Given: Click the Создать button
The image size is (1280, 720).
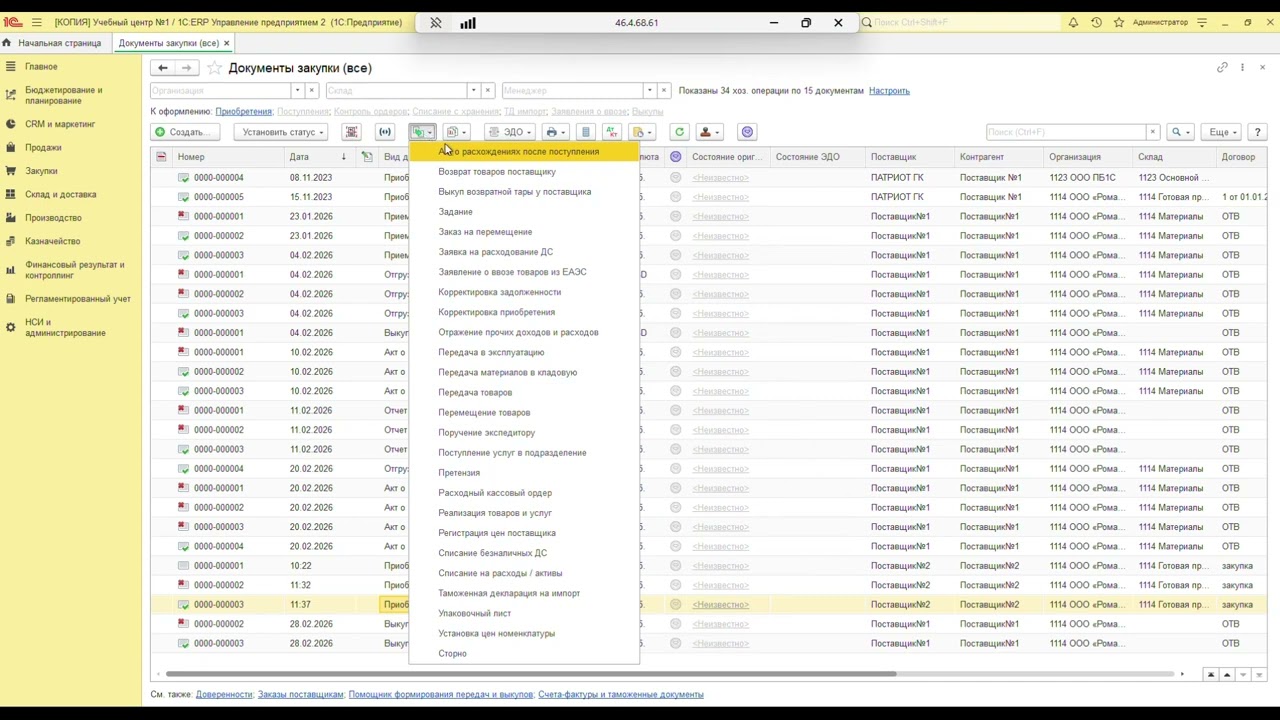Looking at the screenshot, I should click(187, 132).
